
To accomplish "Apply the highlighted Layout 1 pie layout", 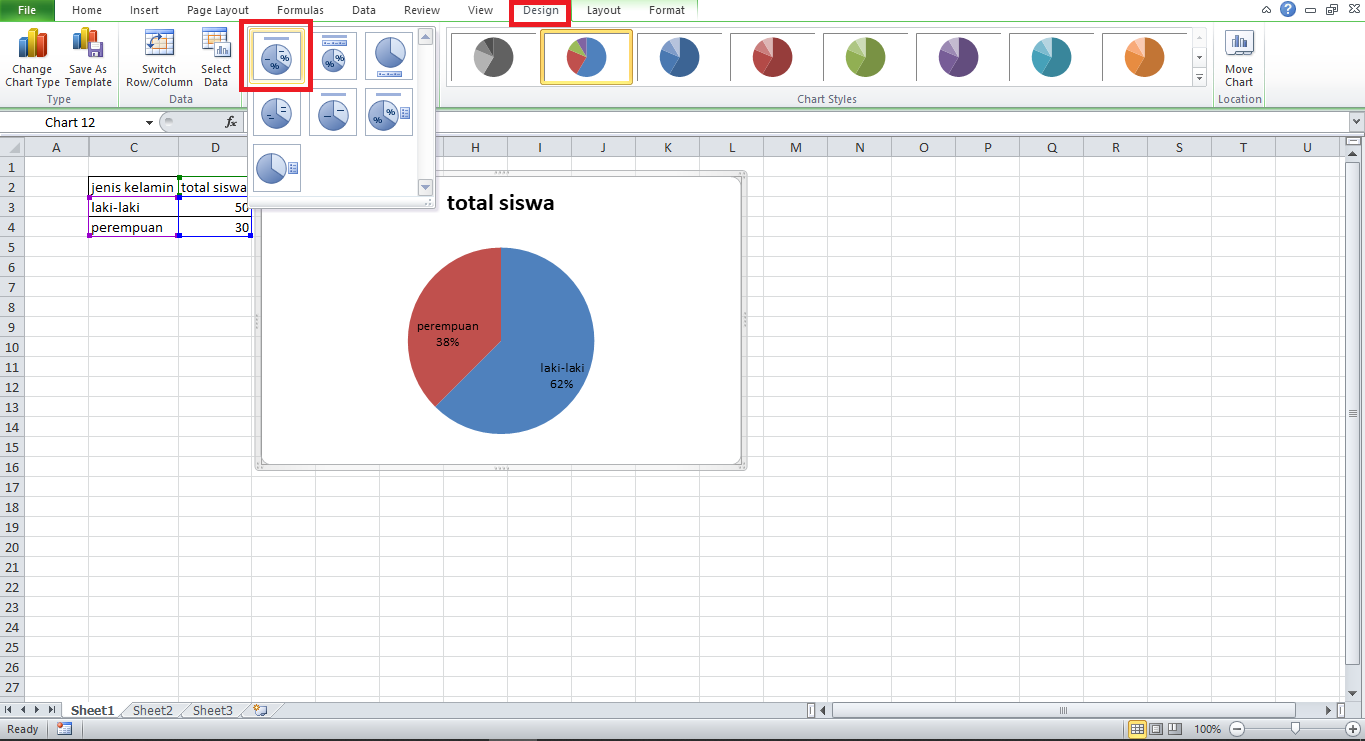I will [276, 55].
